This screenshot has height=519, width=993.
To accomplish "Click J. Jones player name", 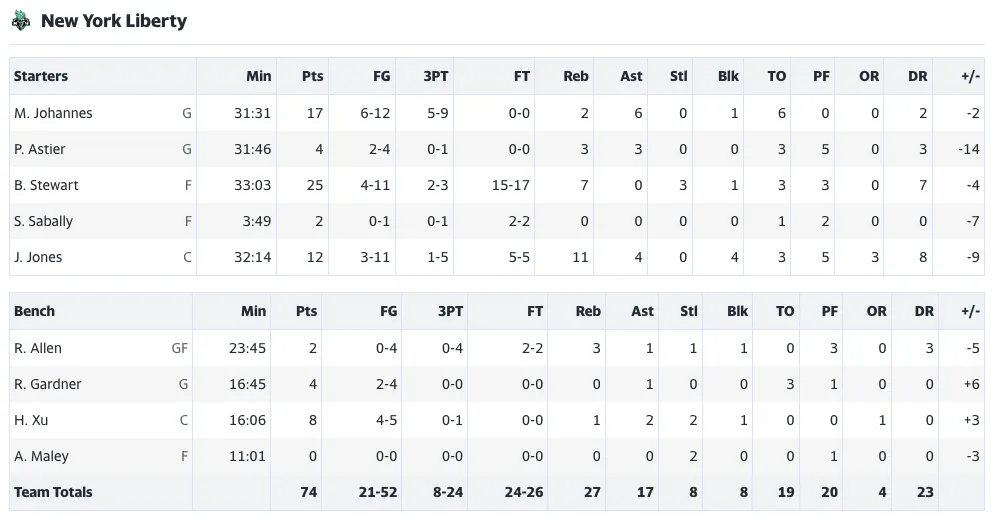I will click(38, 258).
